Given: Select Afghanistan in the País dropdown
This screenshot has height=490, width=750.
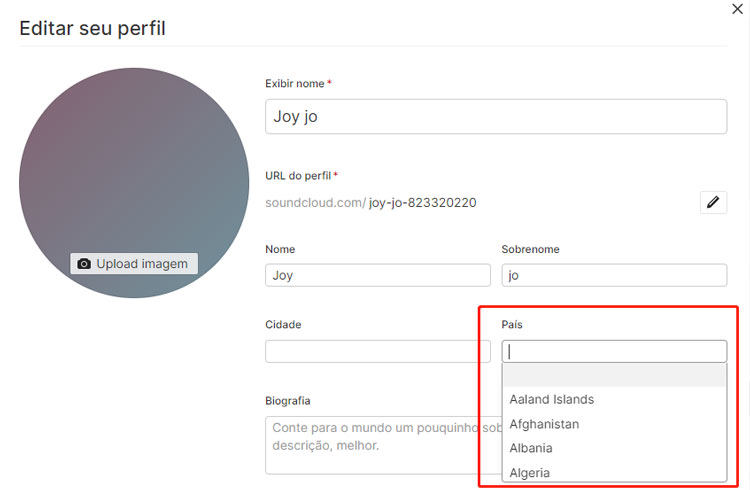Looking at the screenshot, I should (x=544, y=424).
